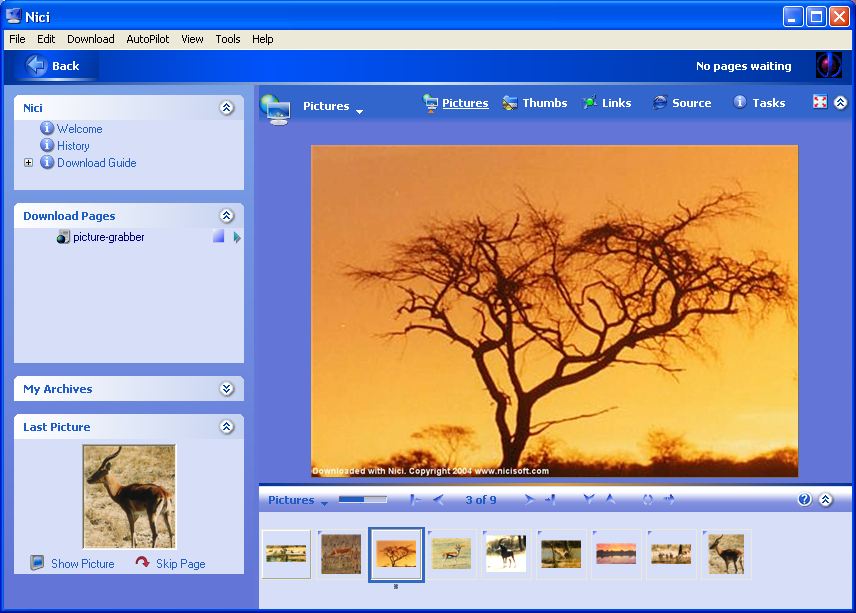Collapse the Download Pages panel
Screen dimensions: 856x613
tap(227, 216)
